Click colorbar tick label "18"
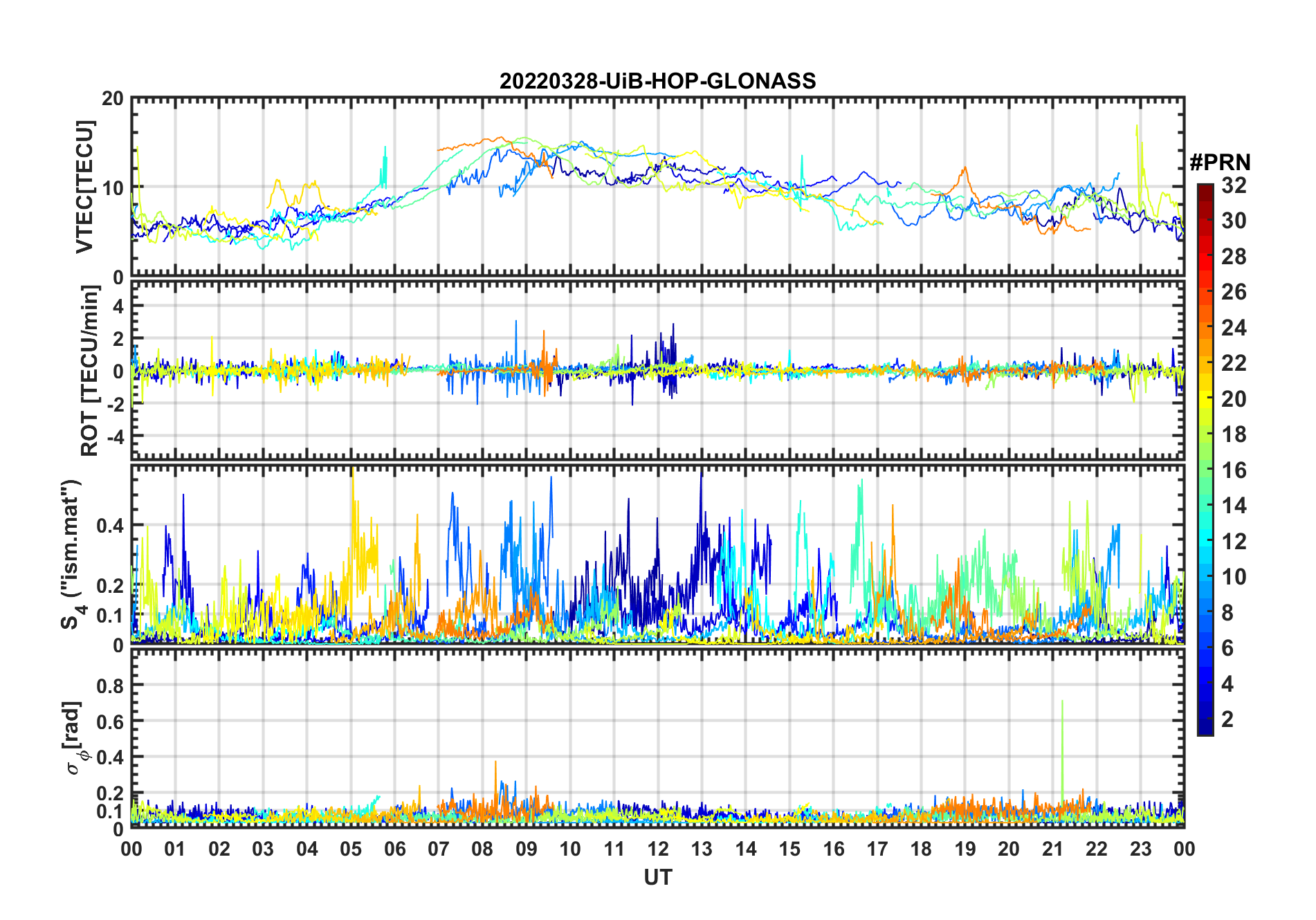Screen dimensions: 1316x920 [x=1234, y=434]
